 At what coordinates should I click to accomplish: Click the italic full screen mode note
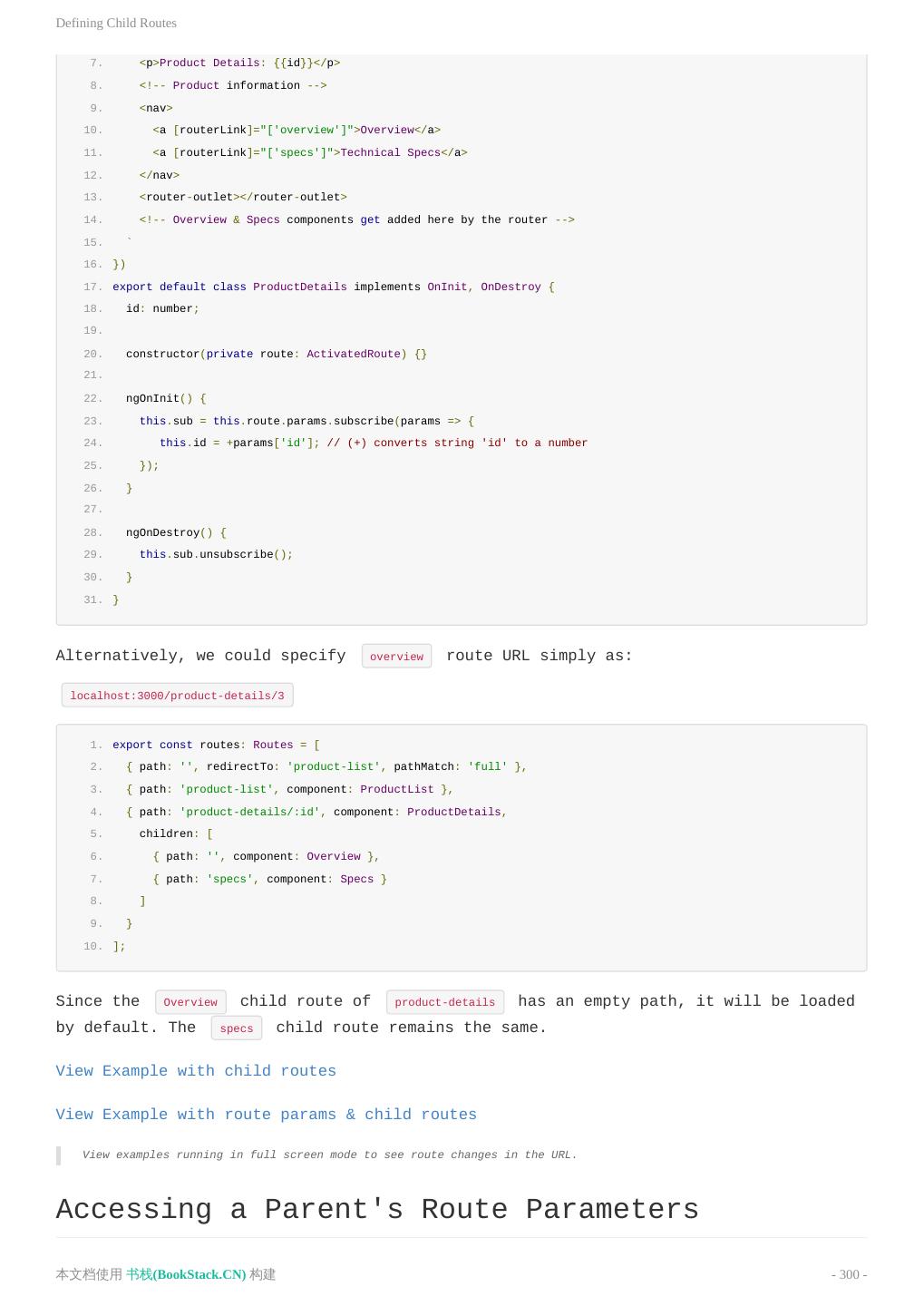click(329, 1155)
